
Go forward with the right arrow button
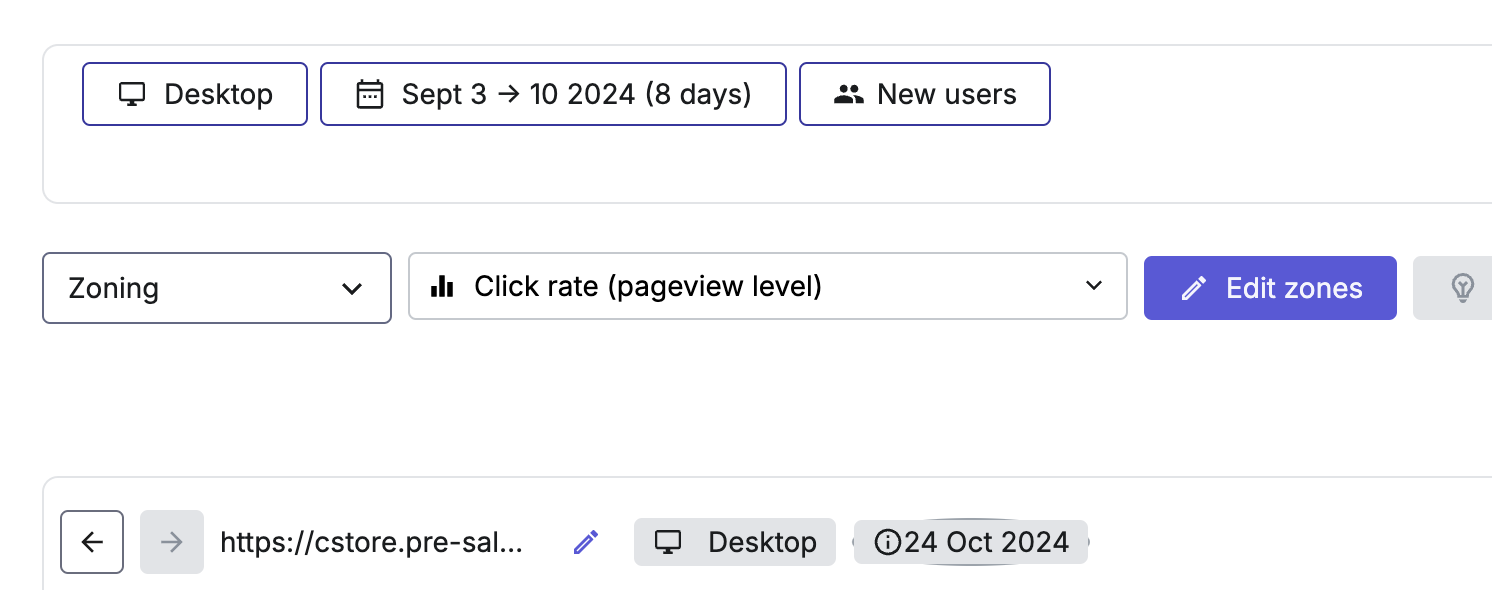tap(172, 542)
